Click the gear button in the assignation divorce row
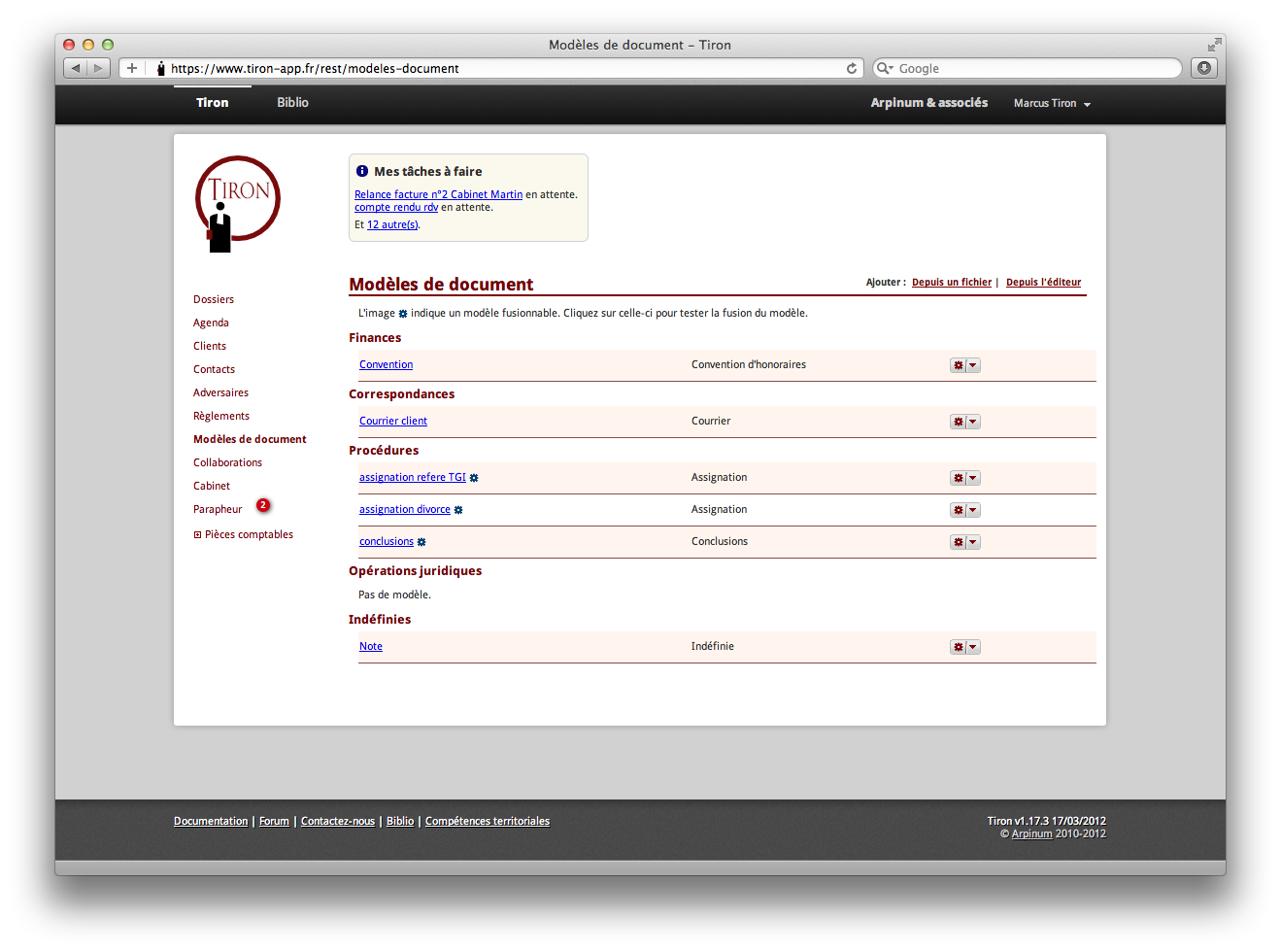This screenshot has height=952, width=1281. click(958, 510)
